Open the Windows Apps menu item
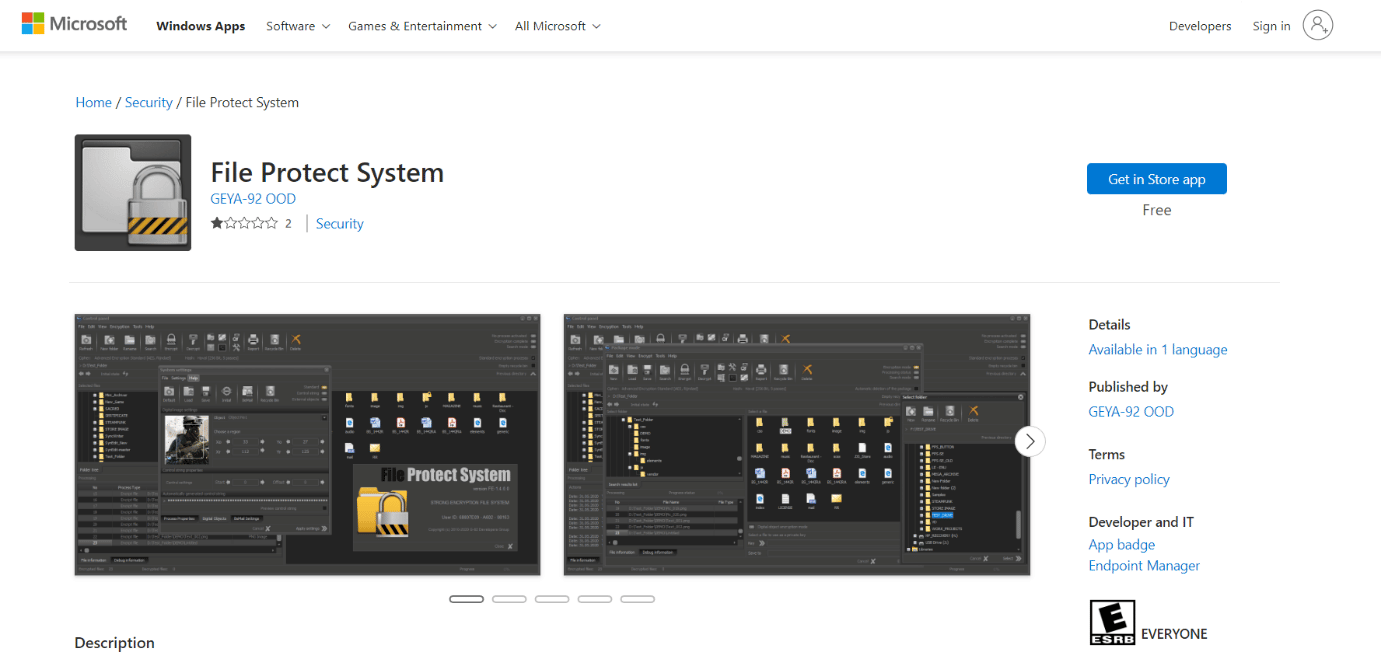The height and width of the screenshot is (659, 1381). click(201, 26)
